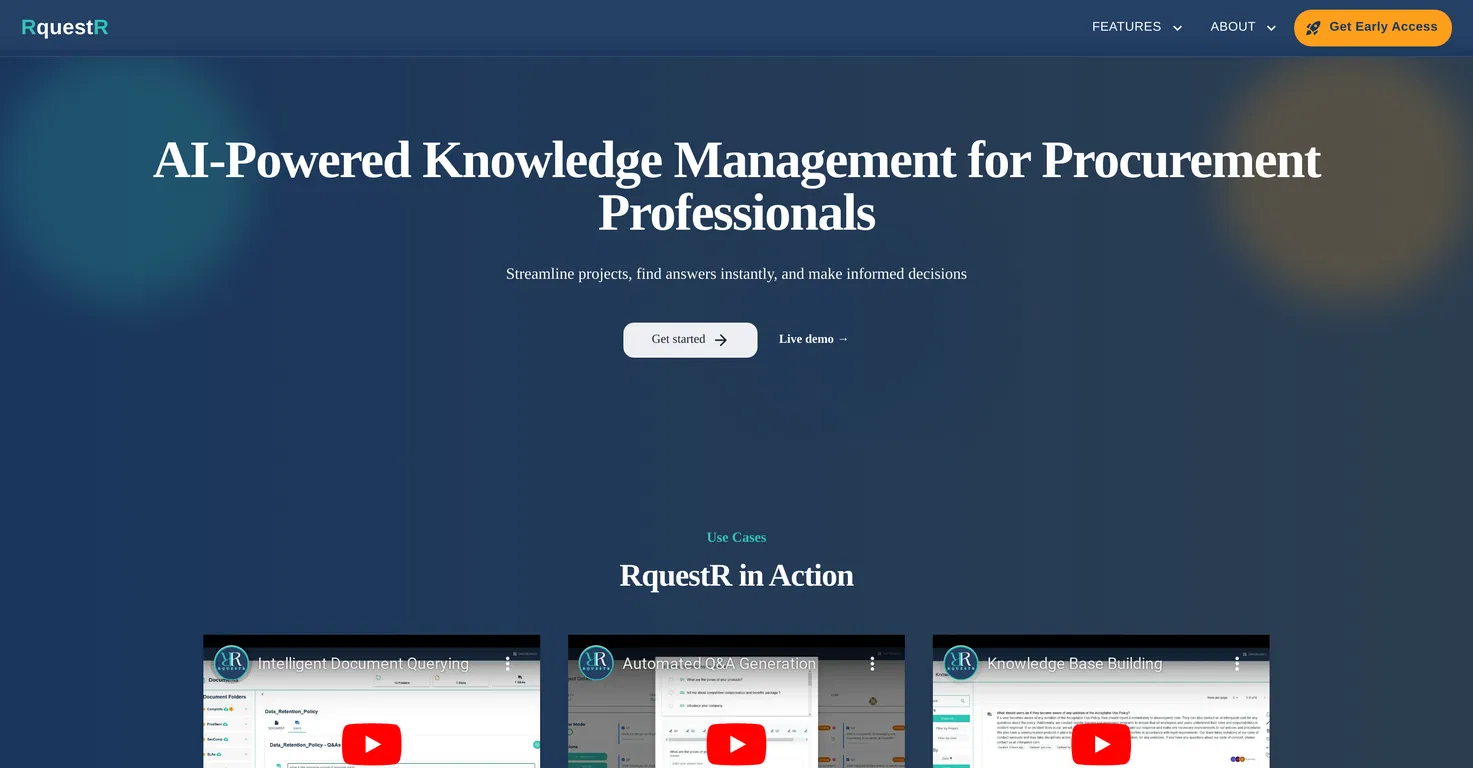Click the arrow icon in Get started

click(x=721, y=340)
